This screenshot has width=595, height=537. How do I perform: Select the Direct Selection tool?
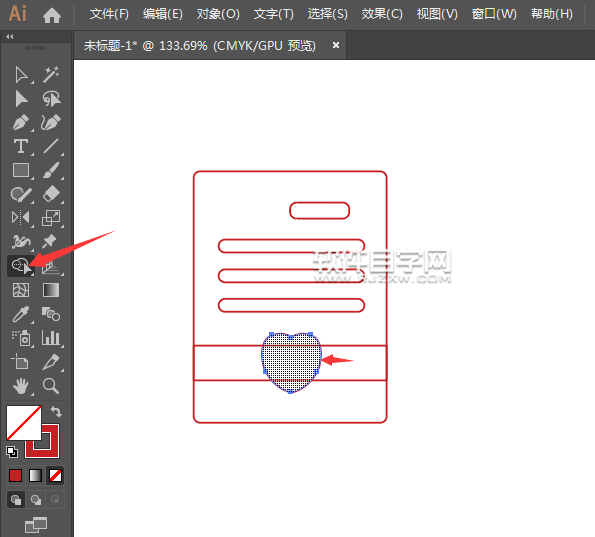(x=21, y=99)
